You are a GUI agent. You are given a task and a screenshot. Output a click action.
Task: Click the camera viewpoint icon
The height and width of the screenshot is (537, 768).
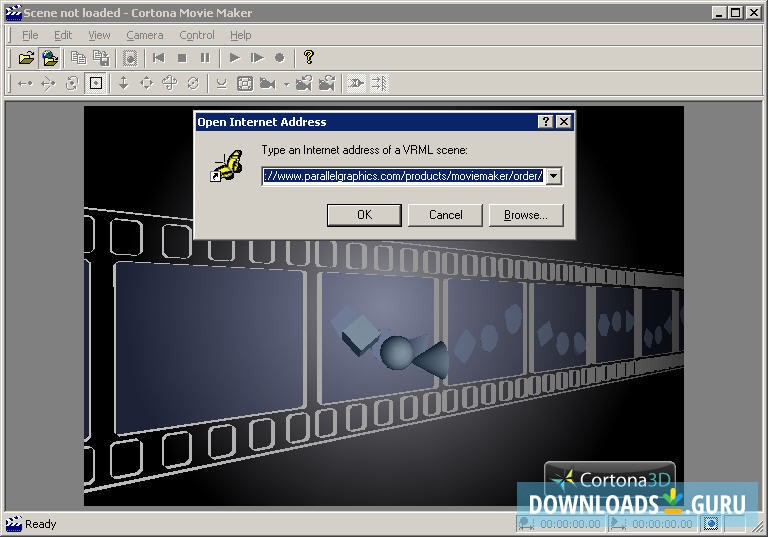click(x=267, y=84)
